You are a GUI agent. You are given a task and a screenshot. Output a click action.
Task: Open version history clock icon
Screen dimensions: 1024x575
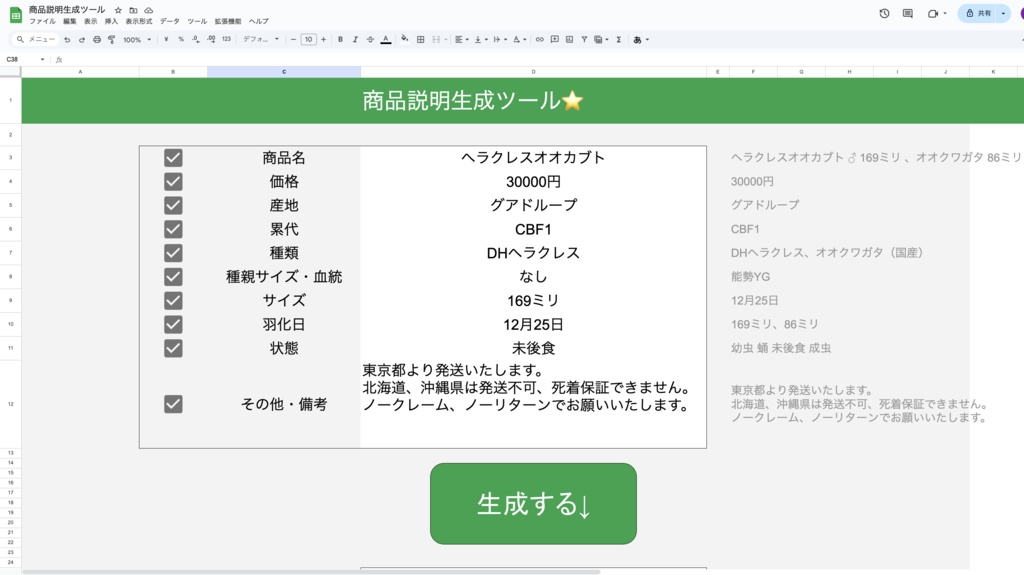(x=884, y=13)
